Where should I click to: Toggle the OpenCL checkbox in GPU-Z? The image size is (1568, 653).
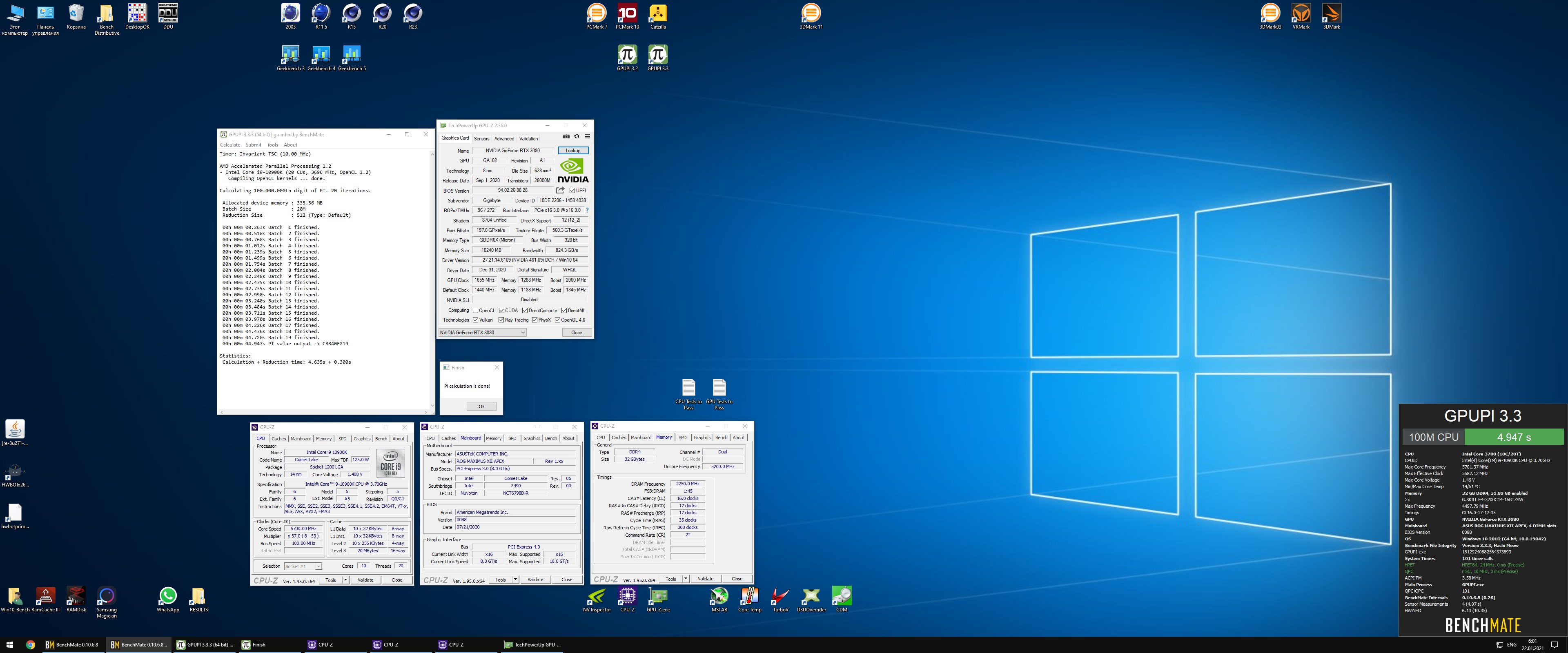click(x=475, y=310)
